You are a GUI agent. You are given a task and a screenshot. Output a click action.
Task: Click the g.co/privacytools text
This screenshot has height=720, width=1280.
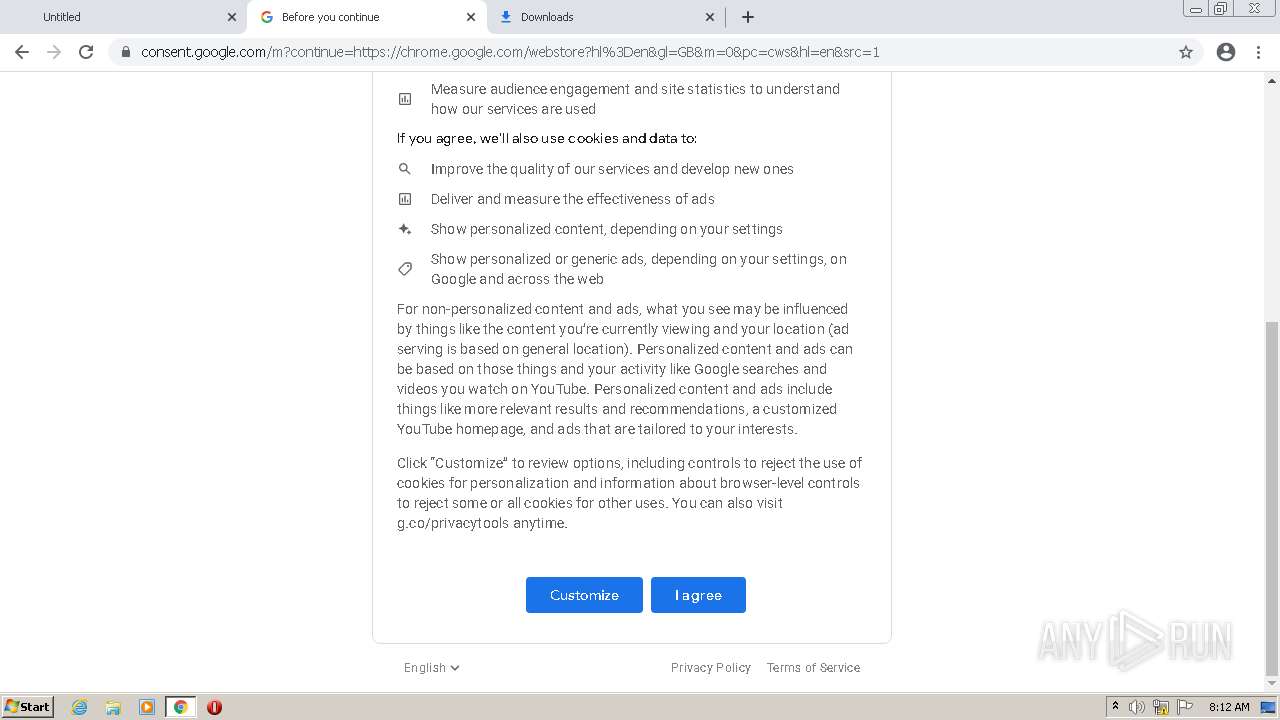click(x=453, y=523)
